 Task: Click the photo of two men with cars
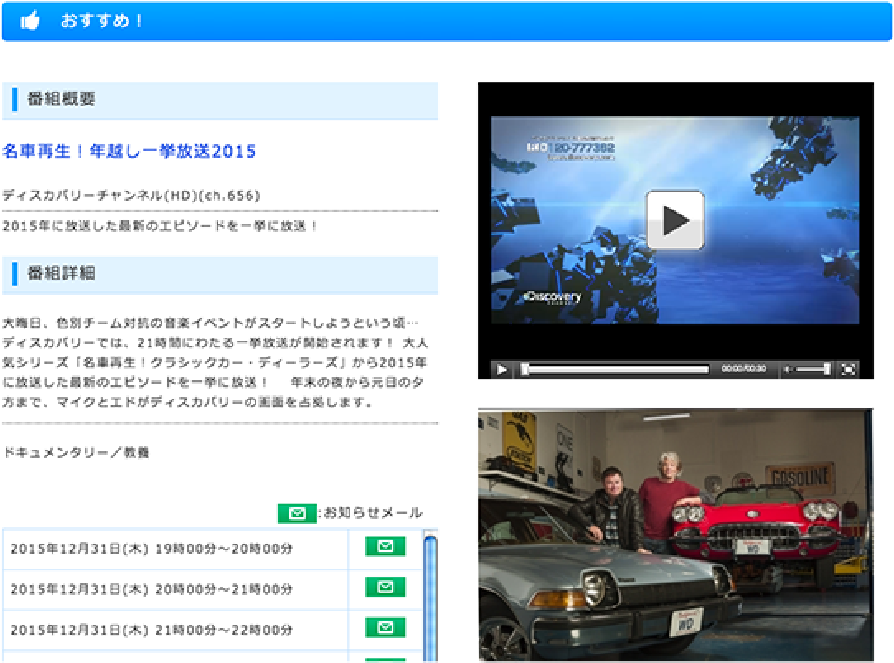675,534
